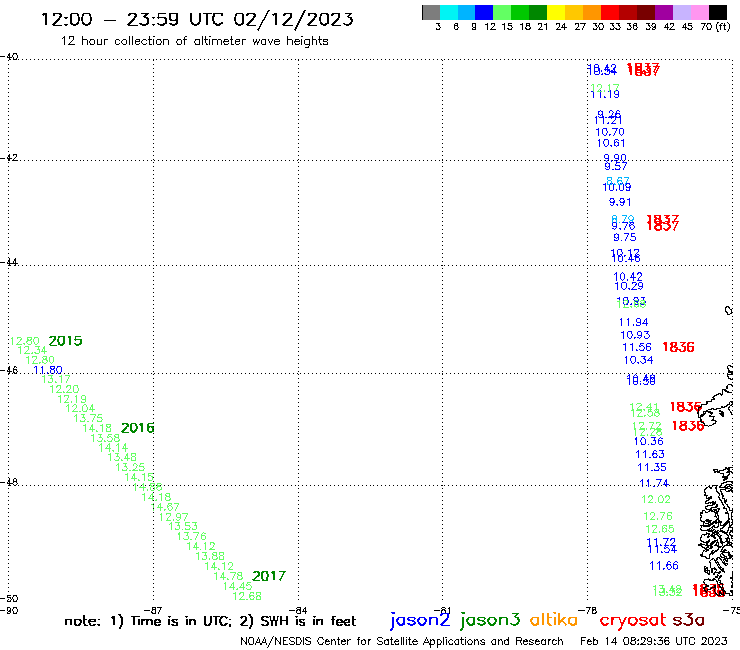The image size is (740, 650).
Task: Click the 2016 time label
Action: 137,428
